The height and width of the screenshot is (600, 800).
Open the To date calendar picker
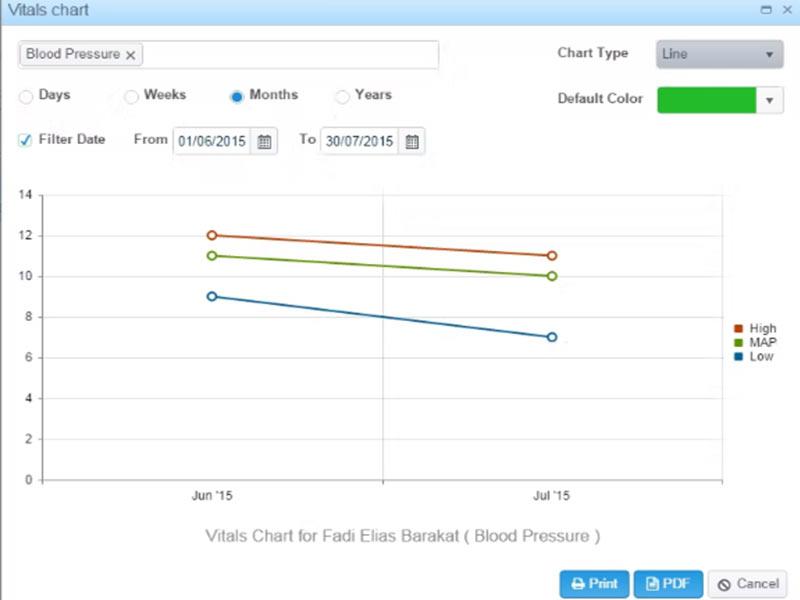[x=412, y=141]
